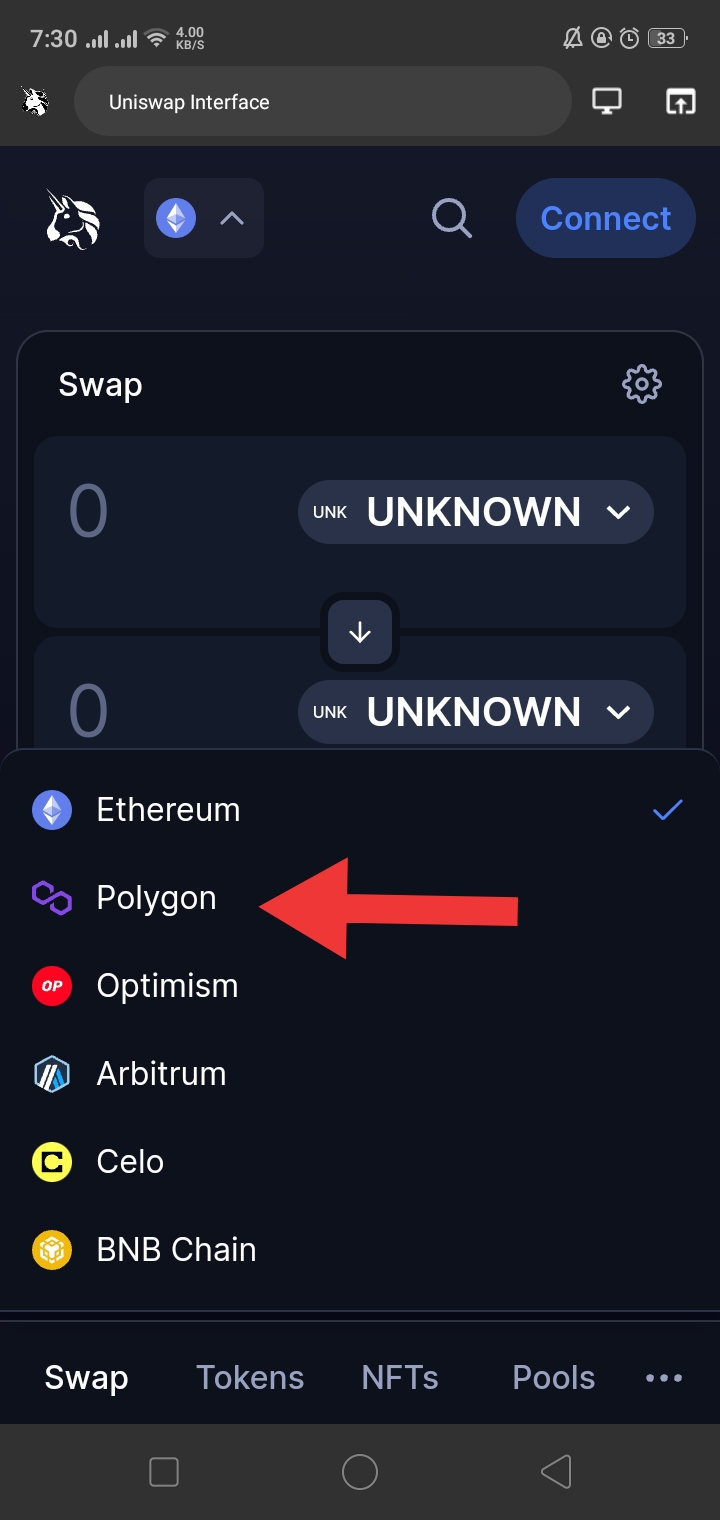Tap the browser open-in-app icon

[x=680, y=101]
